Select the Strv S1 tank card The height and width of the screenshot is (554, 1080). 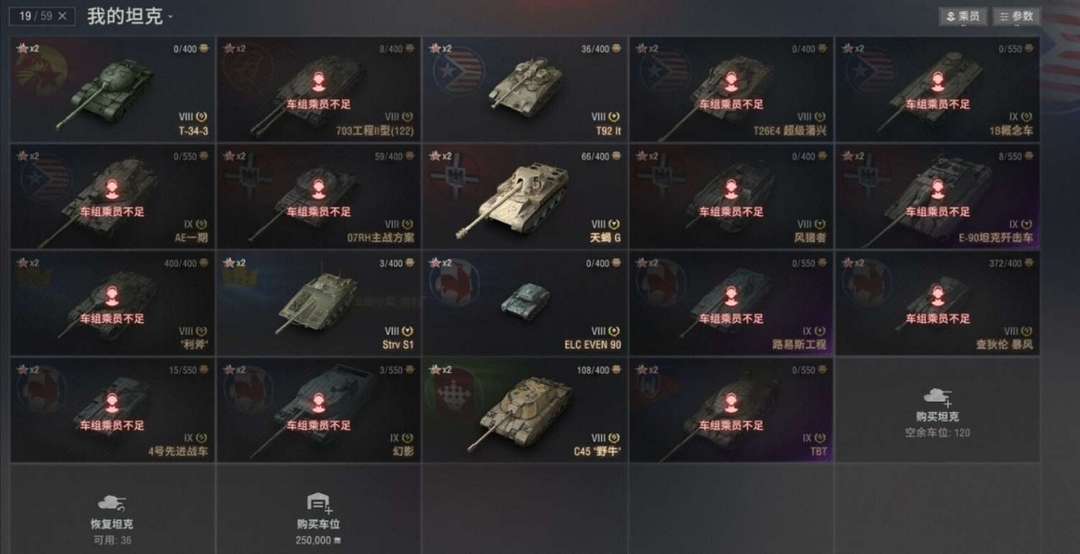tap(318, 303)
